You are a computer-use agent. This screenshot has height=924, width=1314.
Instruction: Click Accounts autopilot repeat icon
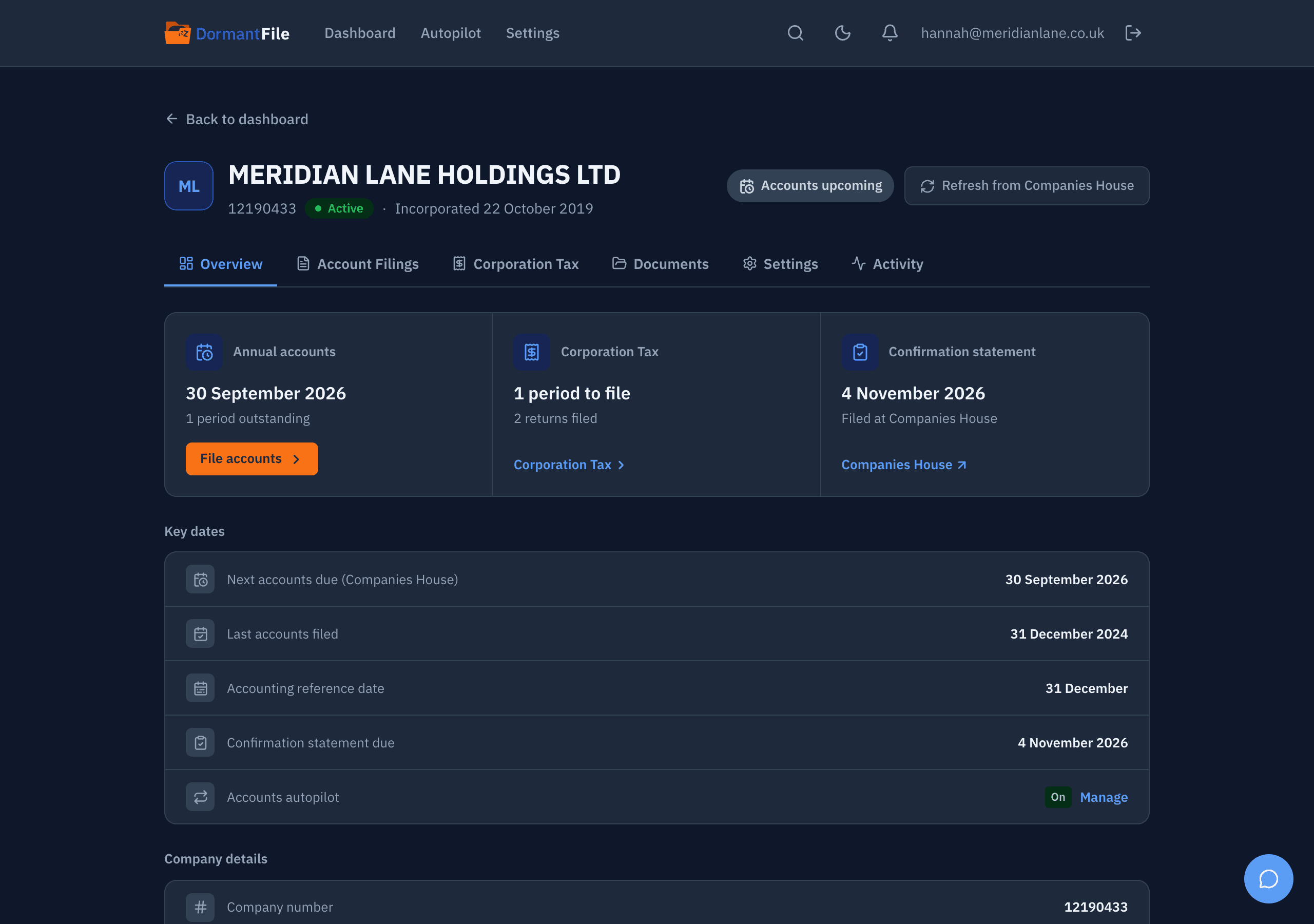pyautogui.click(x=200, y=797)
